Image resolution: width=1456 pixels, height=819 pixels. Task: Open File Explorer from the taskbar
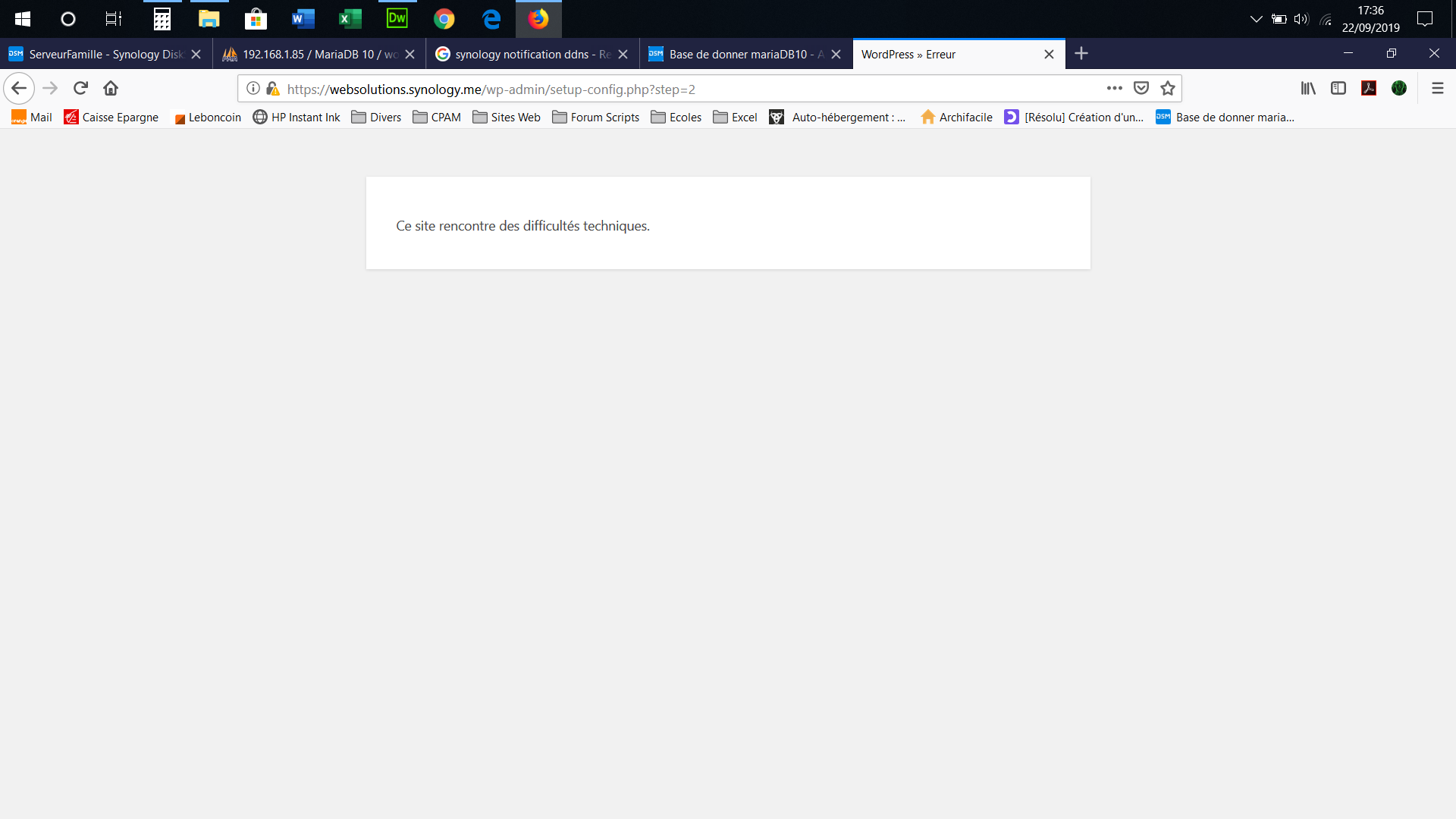coord(209,19)
